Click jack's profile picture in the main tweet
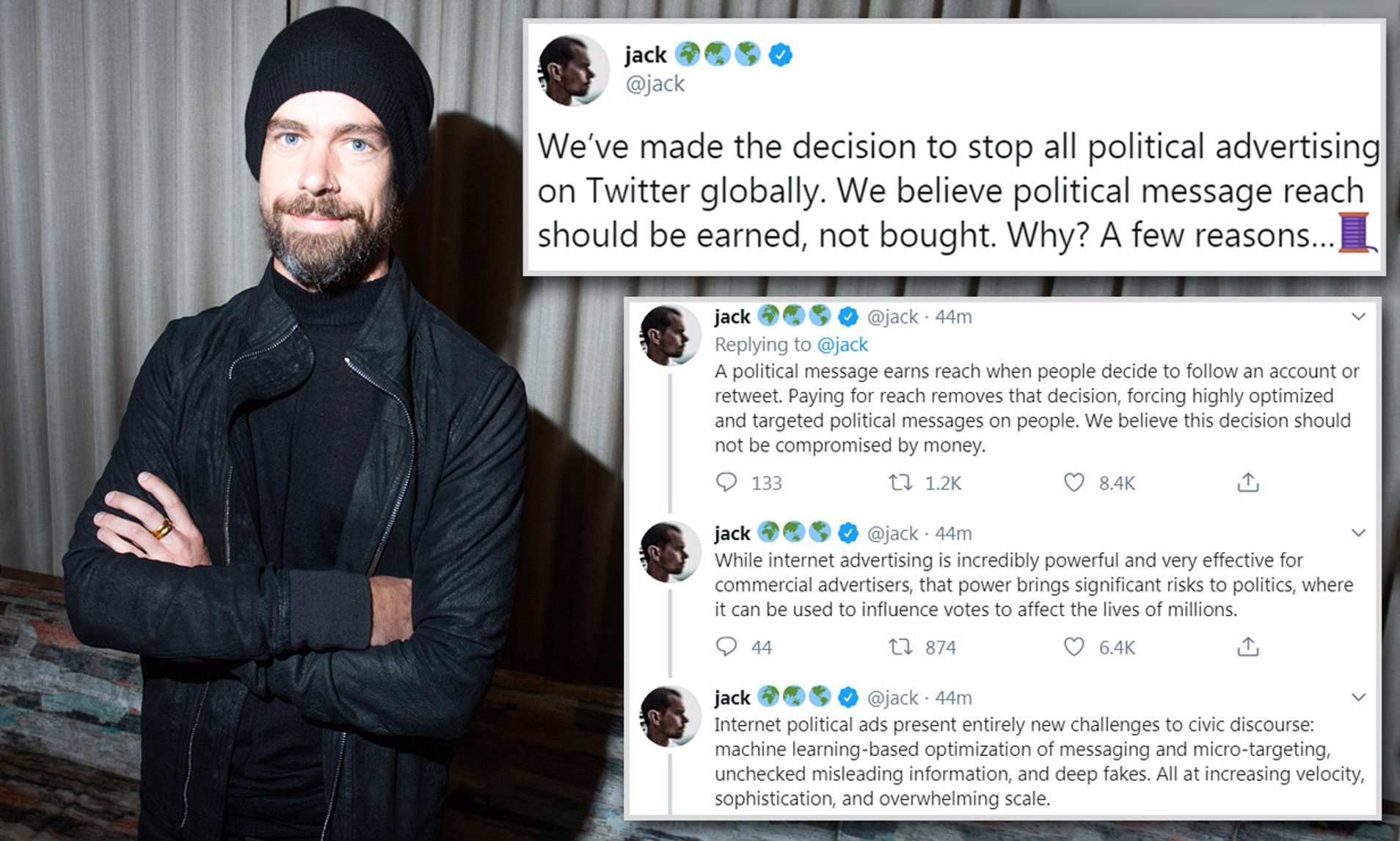The width and height of the screenshot is (1400, 841). 574,70
